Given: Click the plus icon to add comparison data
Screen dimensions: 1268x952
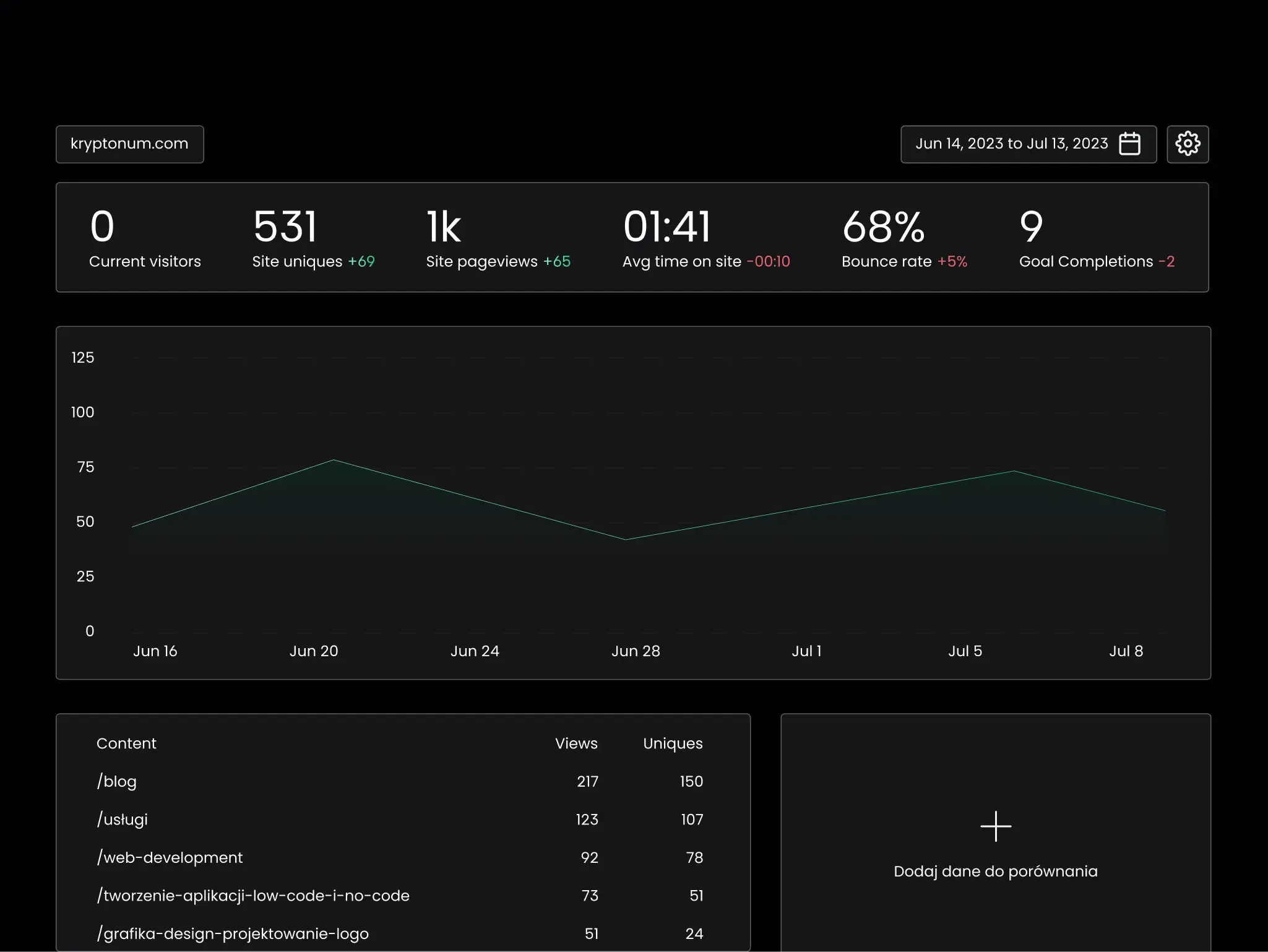Looking at the screenshot, I should tap(995, 826).
